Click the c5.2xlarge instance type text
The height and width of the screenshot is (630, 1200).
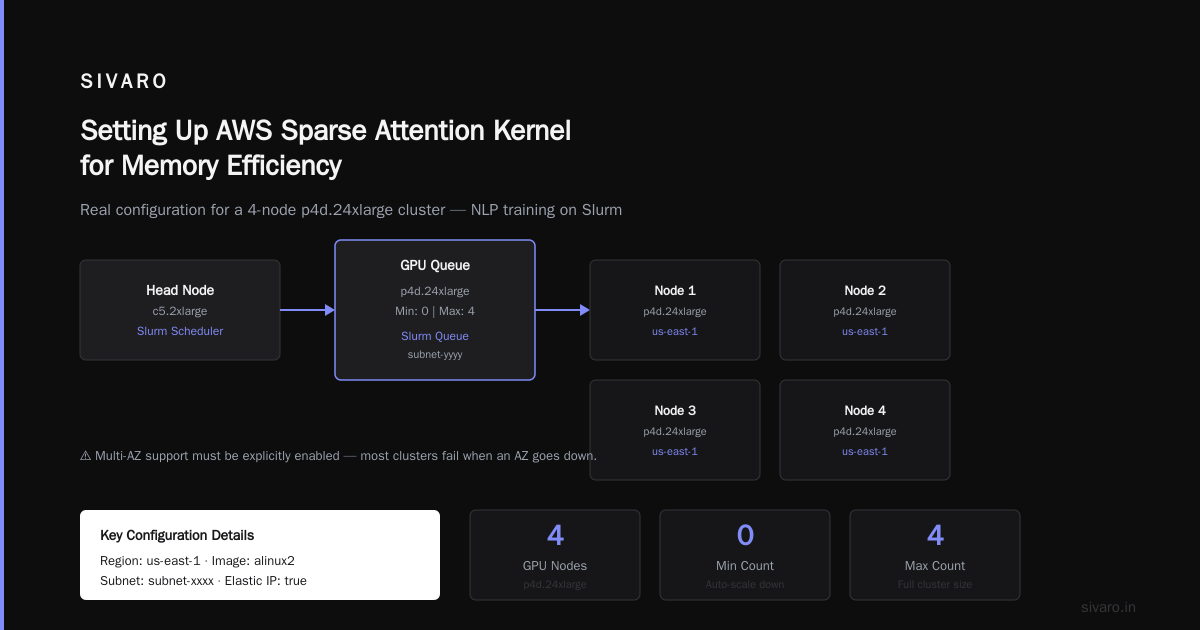[x=180, y=311]
